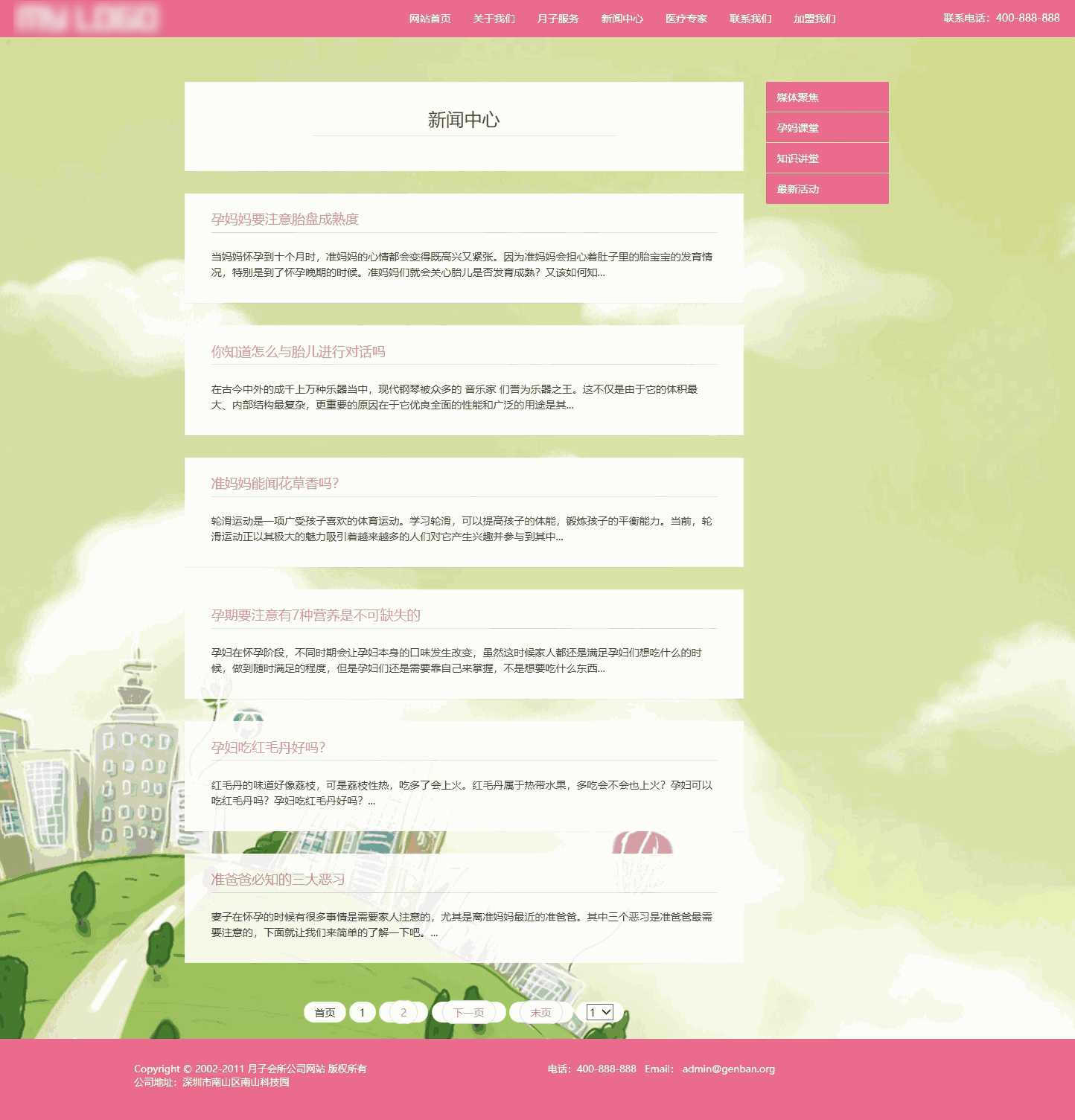Screen dimensions: 1075x1120
Task: Open 医疗专家 navigation link
Action: tap(686, 19)
